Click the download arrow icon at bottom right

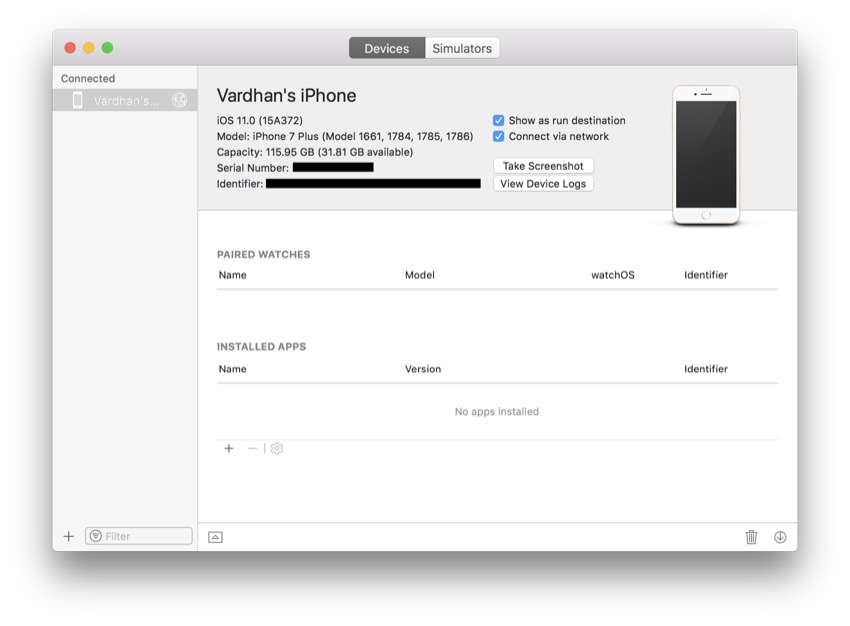tap(780, 537)
